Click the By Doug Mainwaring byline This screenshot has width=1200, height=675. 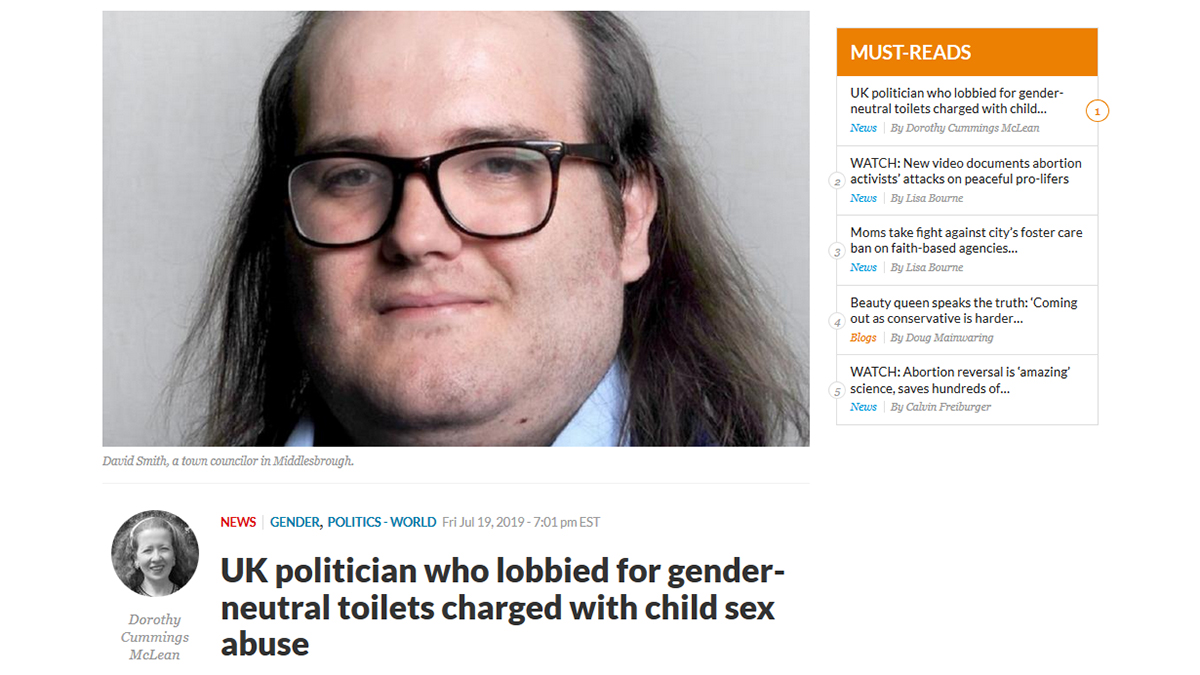click(942, 338)
